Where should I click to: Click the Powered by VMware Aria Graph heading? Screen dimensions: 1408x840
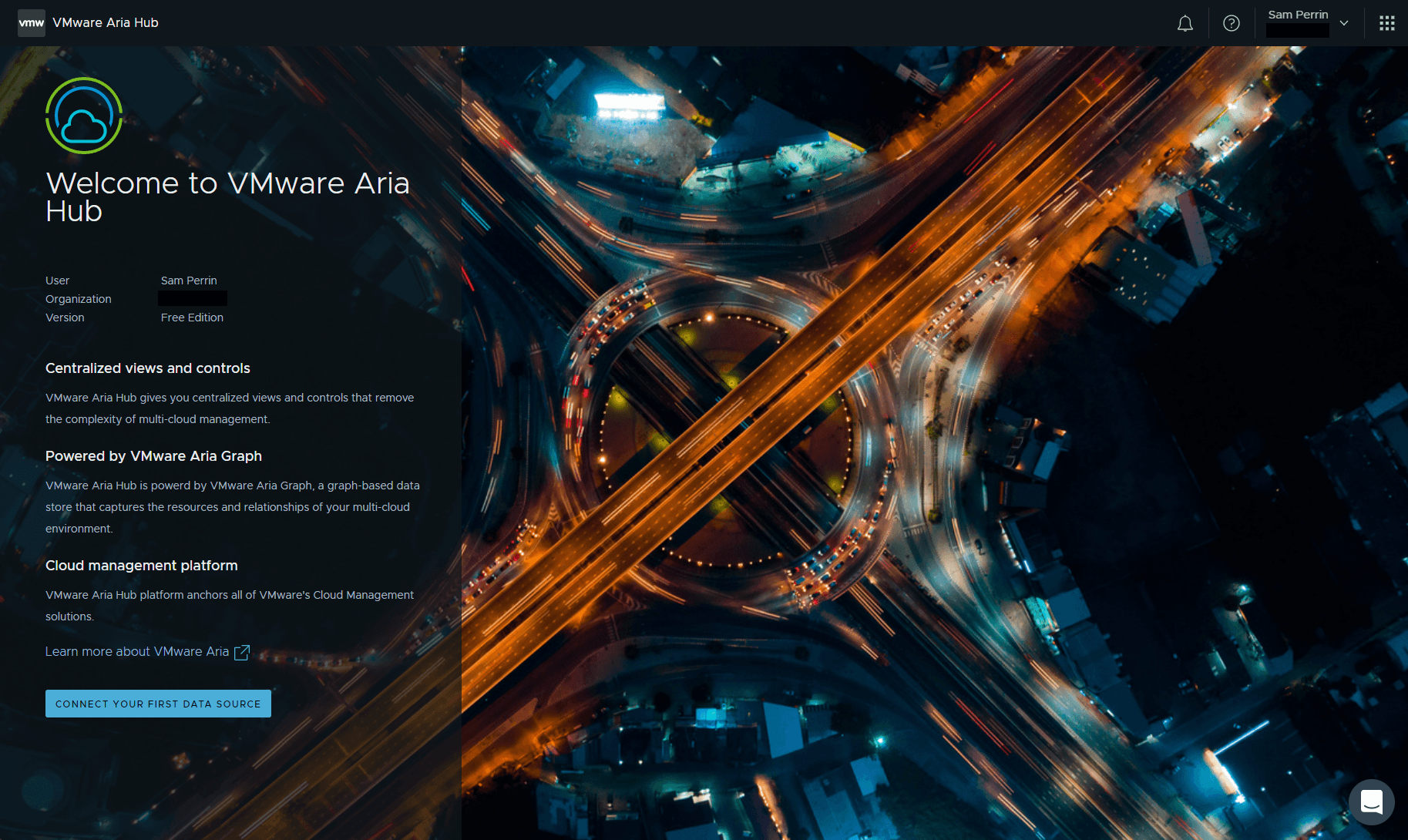point(153,456)
